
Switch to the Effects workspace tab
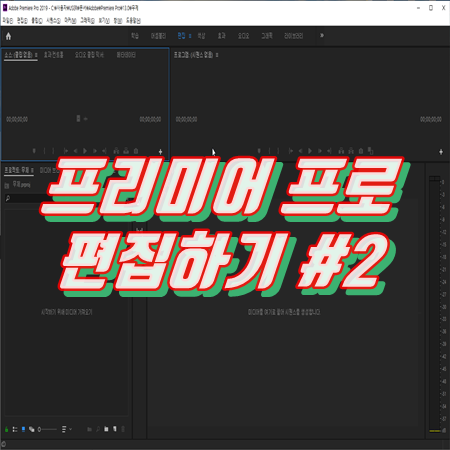(221, 36)
